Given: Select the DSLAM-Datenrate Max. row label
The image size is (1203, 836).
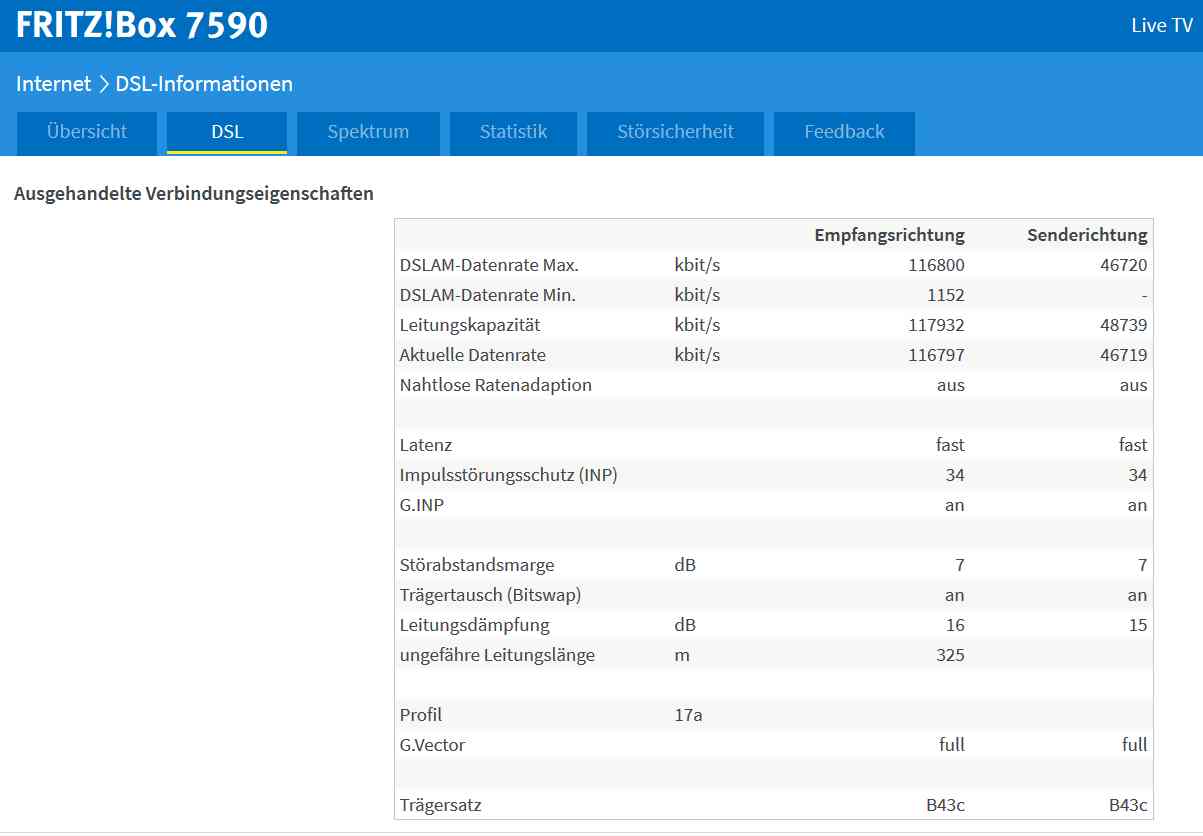Looking at the screenshot, I should pyautogui.click(x=489, y=265).
